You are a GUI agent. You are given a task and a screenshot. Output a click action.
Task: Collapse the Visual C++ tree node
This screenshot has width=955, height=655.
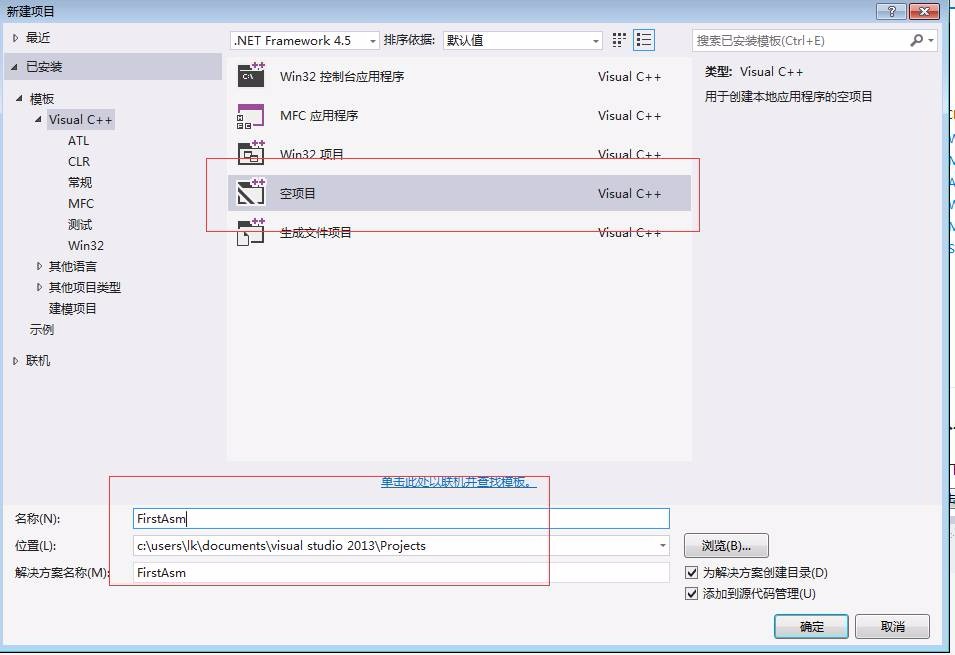pyautogui.click(x=38, y=119)
